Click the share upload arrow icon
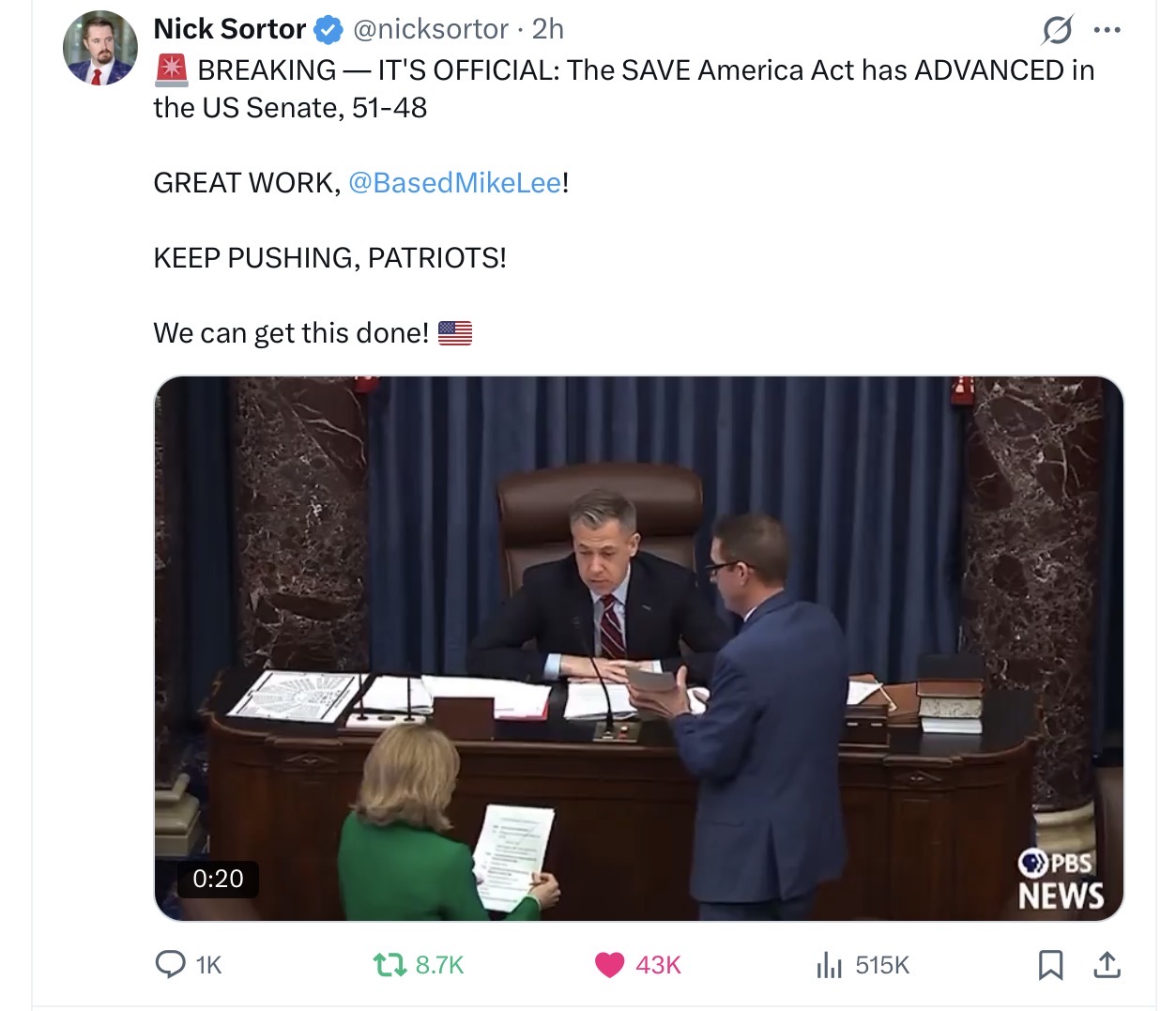This screenshot has height=1011, width=1176. pos(1107,964)
